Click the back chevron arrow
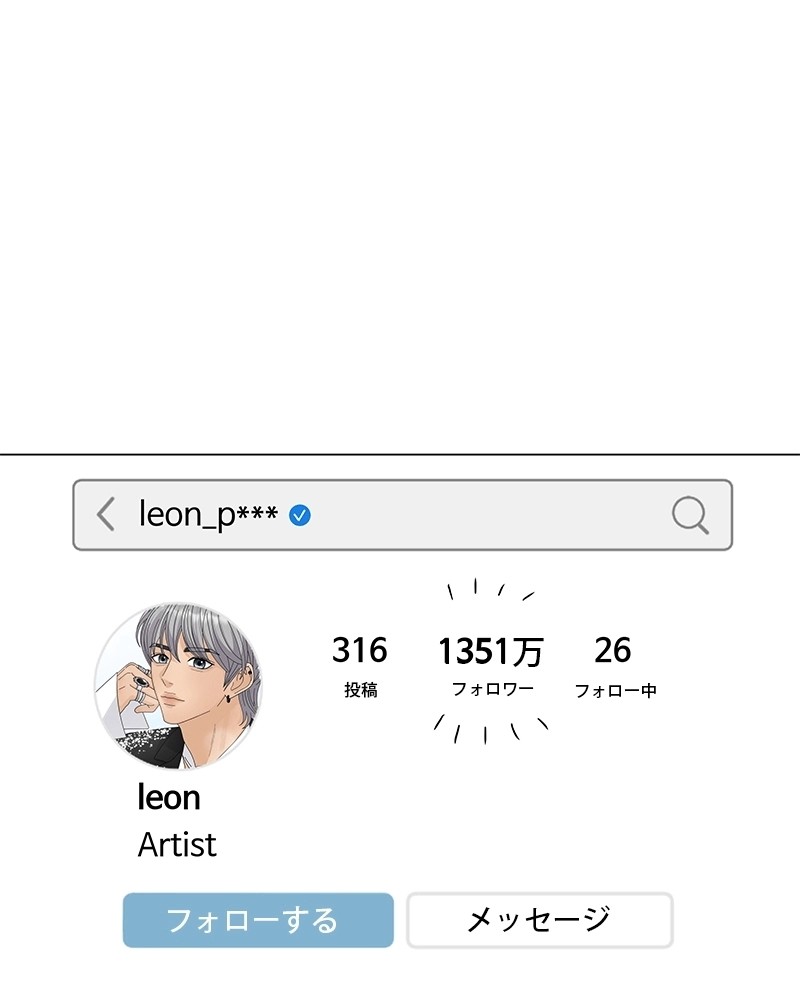 click(x=106, y=514)
